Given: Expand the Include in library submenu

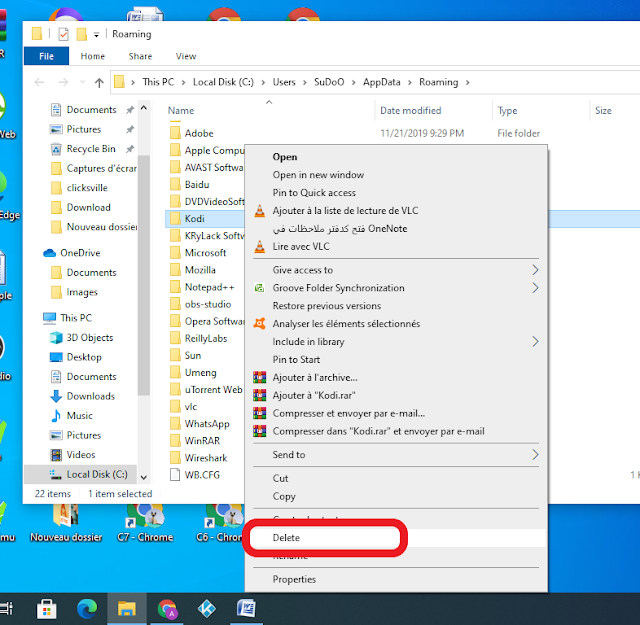Looking at the screenshot, I should (535, 342).
